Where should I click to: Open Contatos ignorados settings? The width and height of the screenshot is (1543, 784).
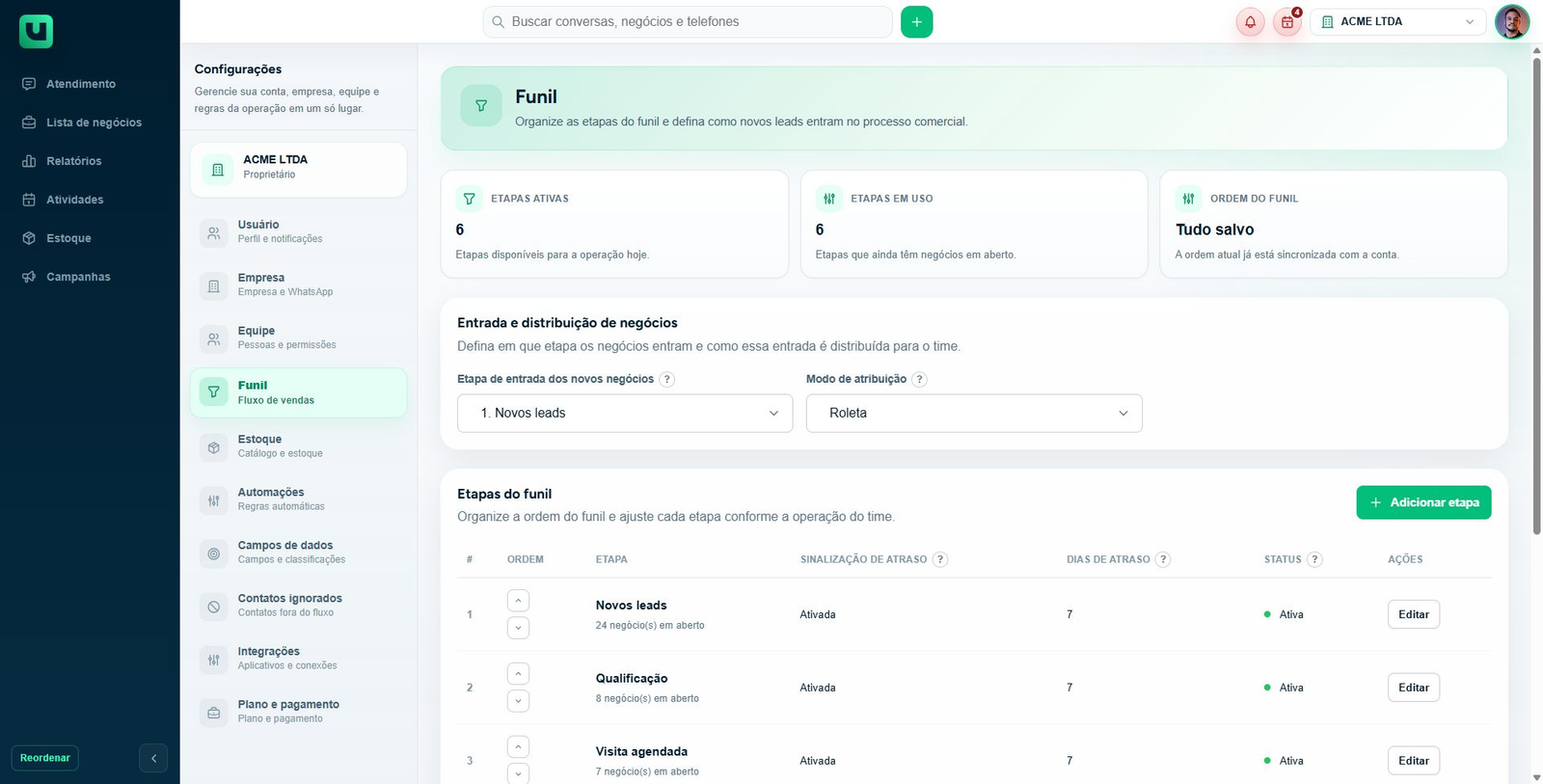coord(298,605)
